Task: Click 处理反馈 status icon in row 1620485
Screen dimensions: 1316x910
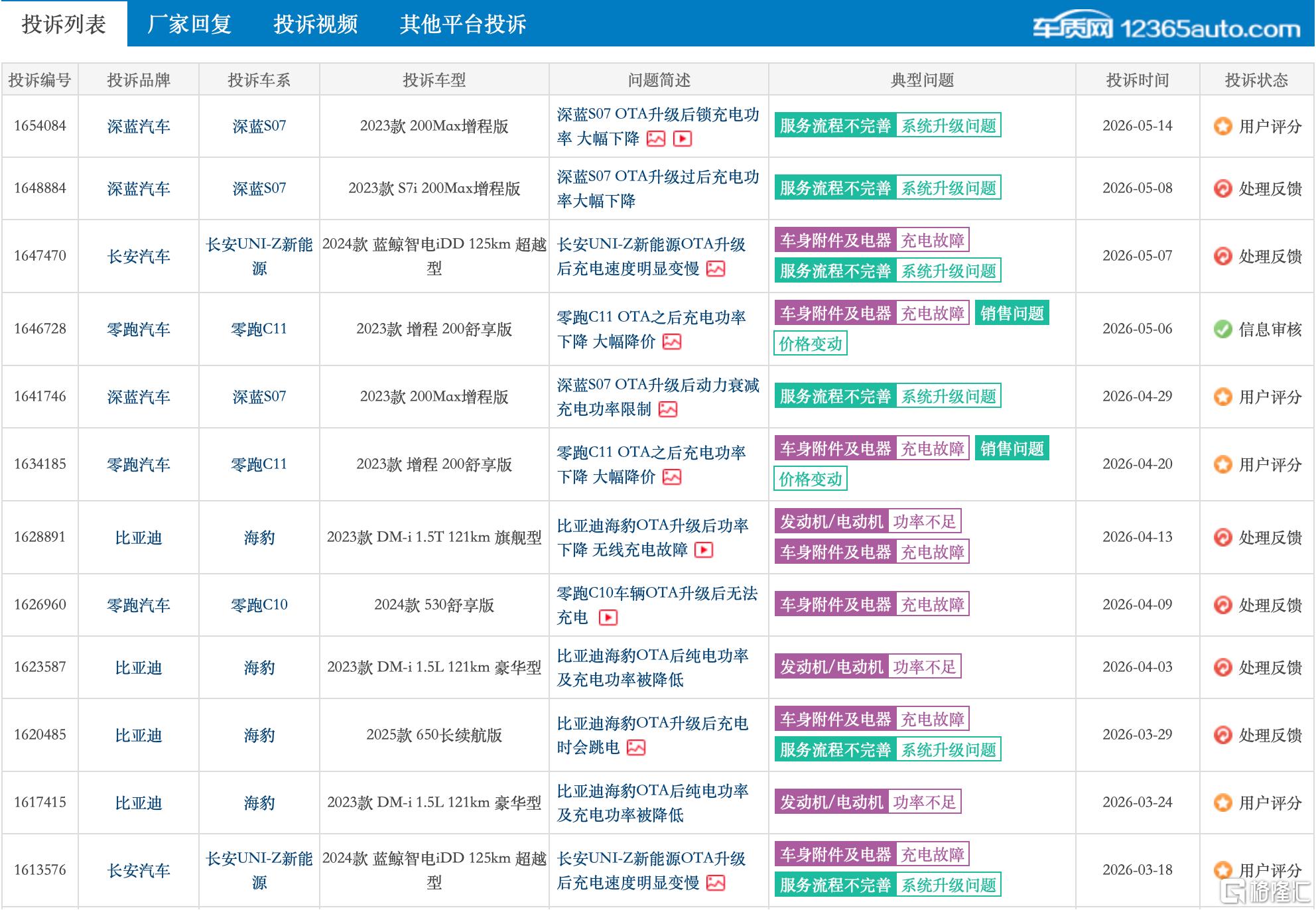Action: tap(1222, 735)
